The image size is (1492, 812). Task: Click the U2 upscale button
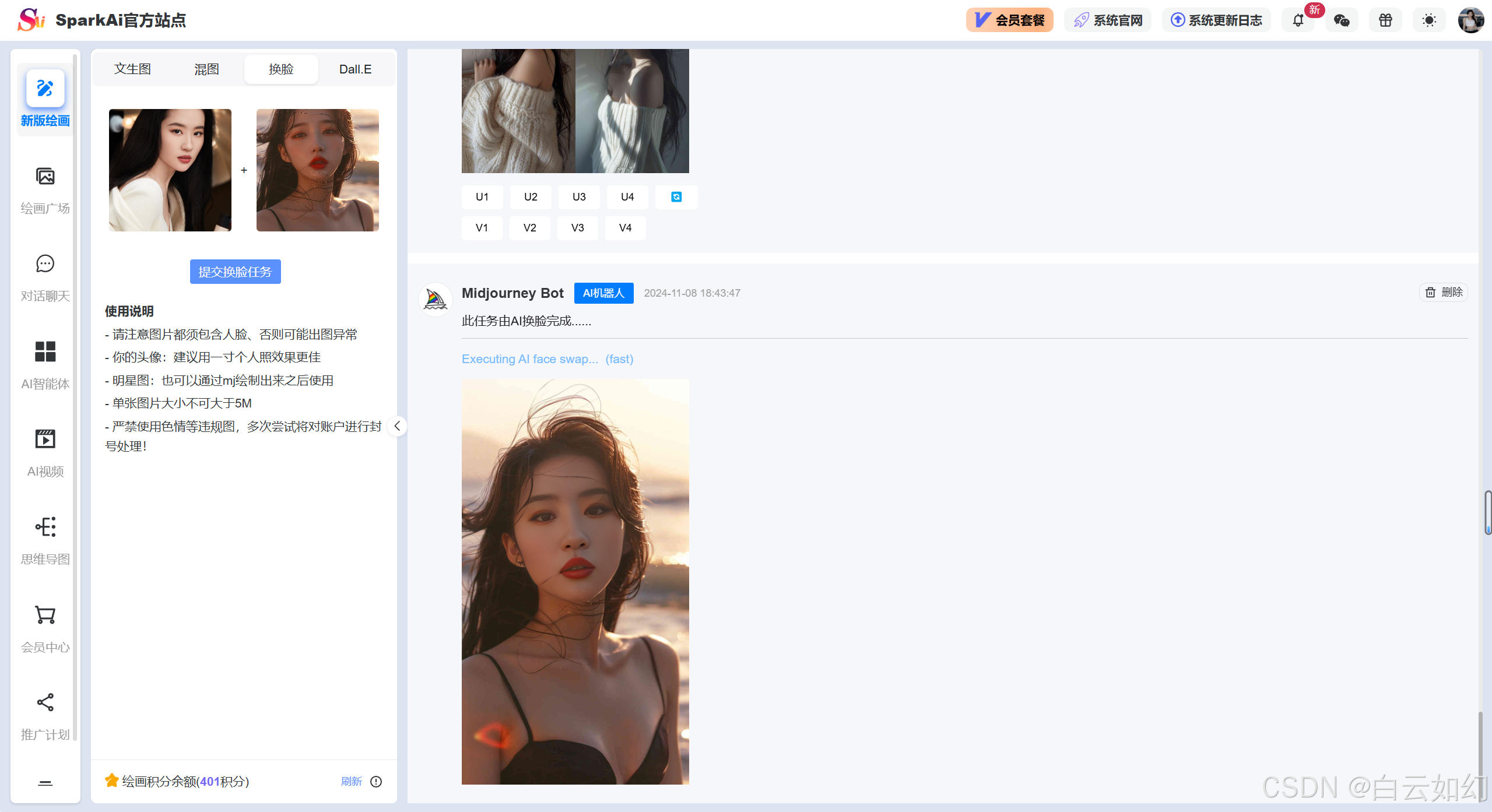click(x=530, y=197)
